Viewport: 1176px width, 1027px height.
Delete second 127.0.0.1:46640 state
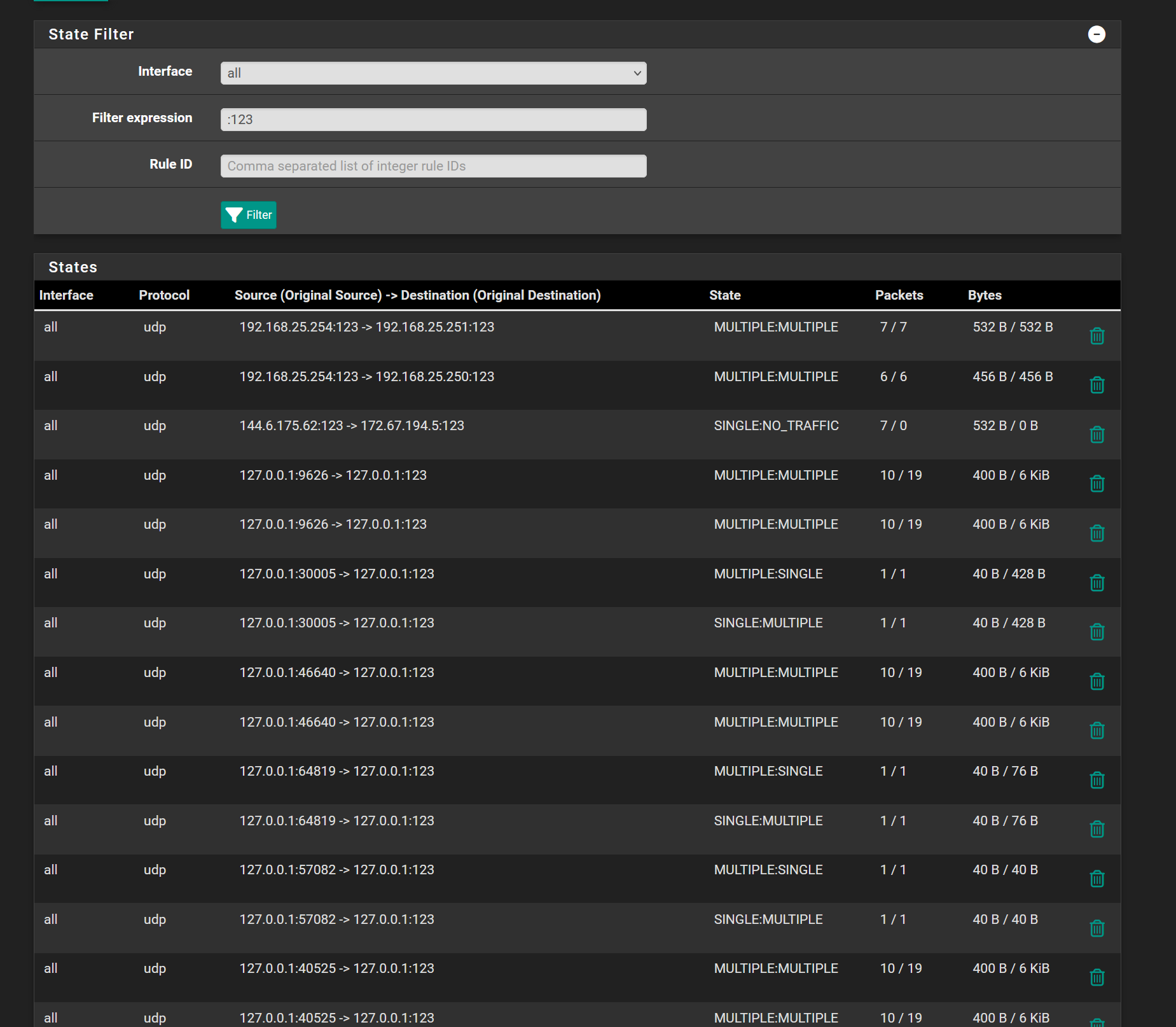1097,730
